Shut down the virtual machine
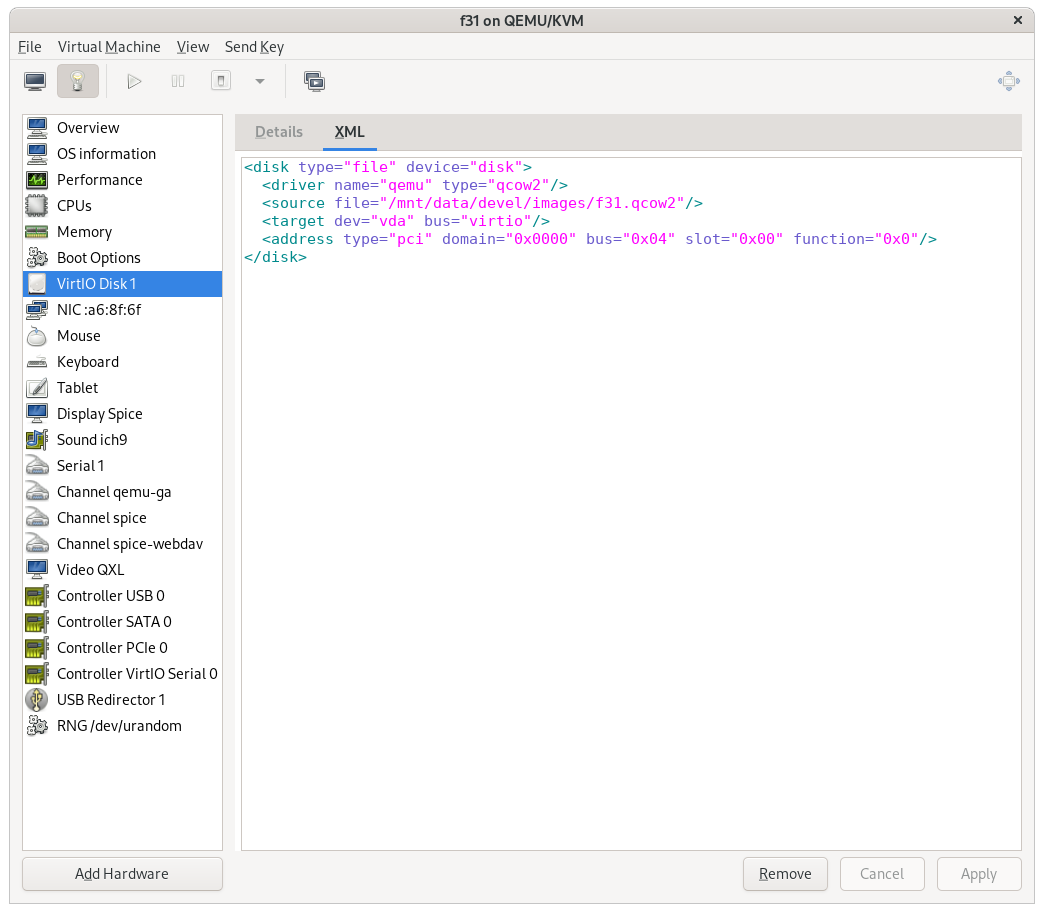The width and height of the screenshot is (1044, 913). [221, 81]
